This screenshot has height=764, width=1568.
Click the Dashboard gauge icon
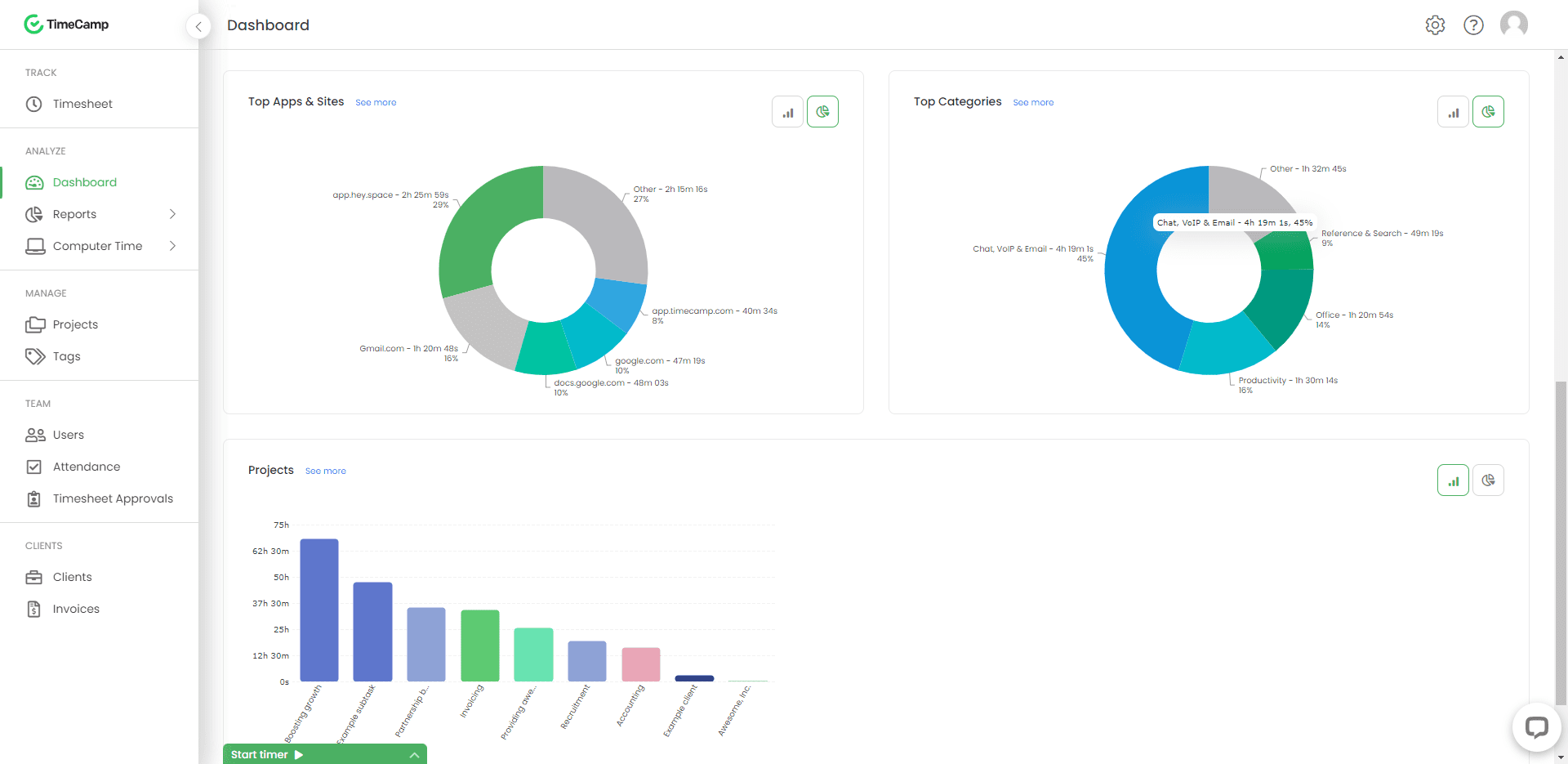click(x=34, y=182)
